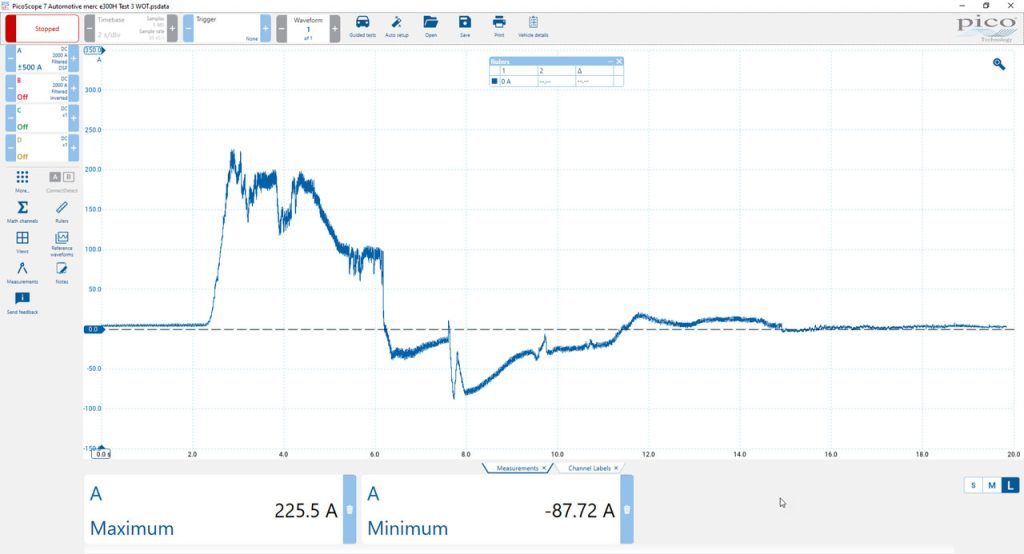Increase Timebase with the plus button
Viewport: 1024px width, 554px height.
pos(172,29)
